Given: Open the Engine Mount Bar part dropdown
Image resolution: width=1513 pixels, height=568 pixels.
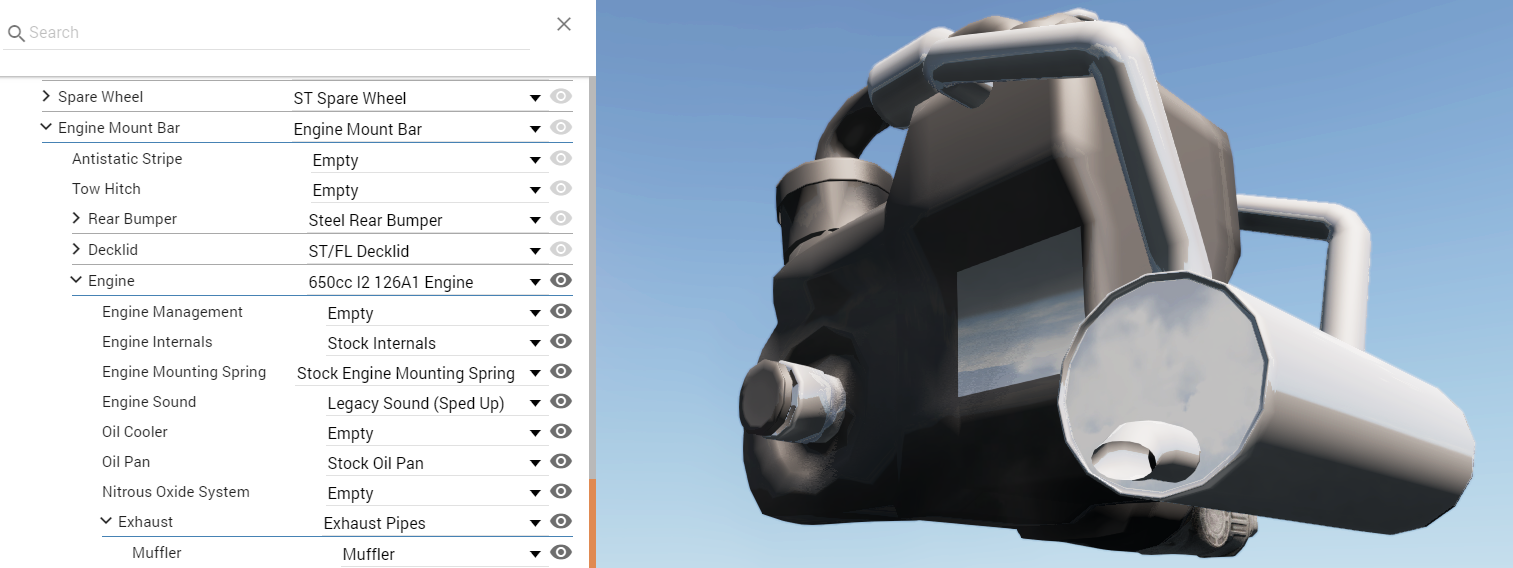Looking at the screenshot, I should (x=419, y=129).
